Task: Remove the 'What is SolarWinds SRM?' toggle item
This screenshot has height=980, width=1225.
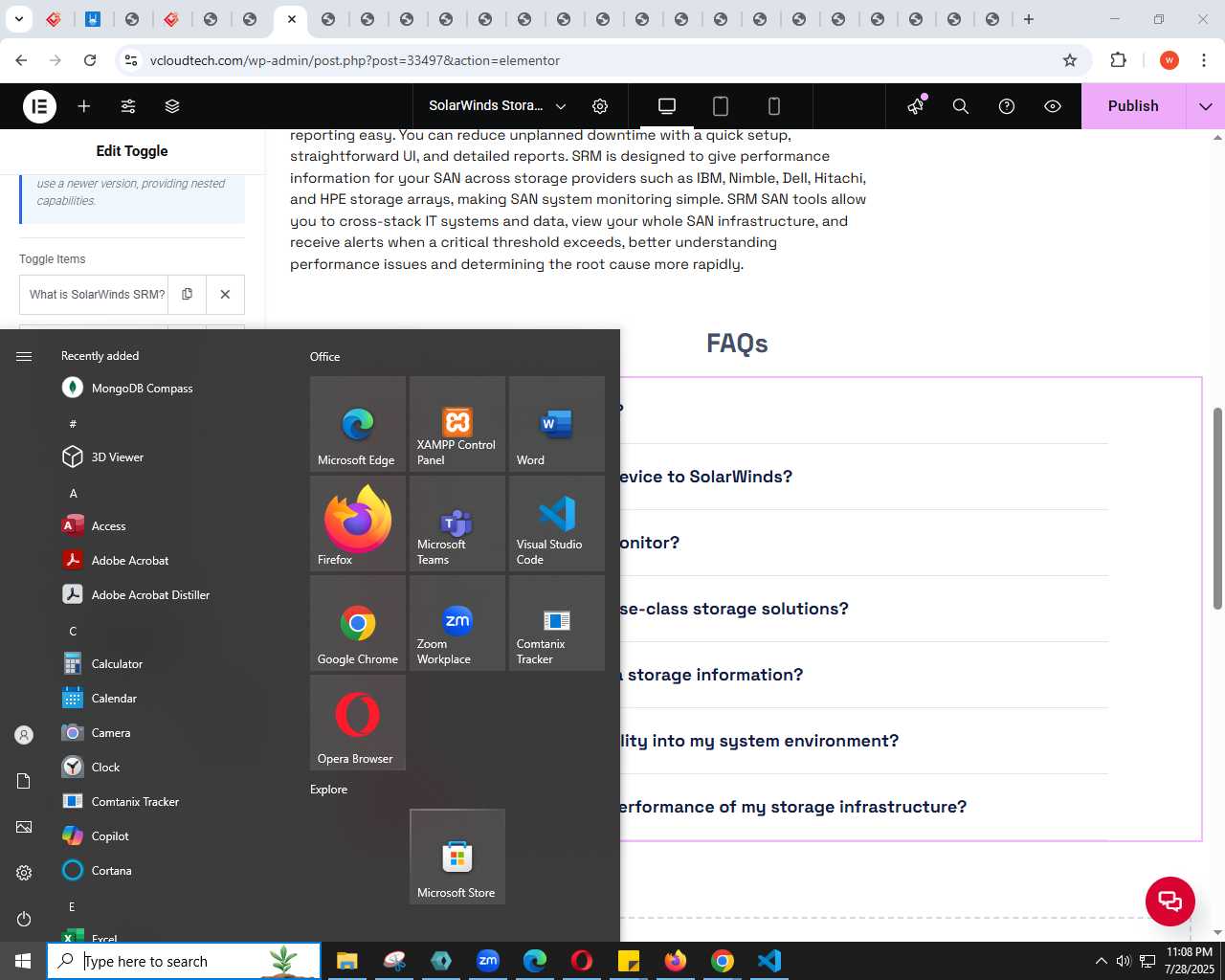Action: pyautogui.click(x=225, y=295)
